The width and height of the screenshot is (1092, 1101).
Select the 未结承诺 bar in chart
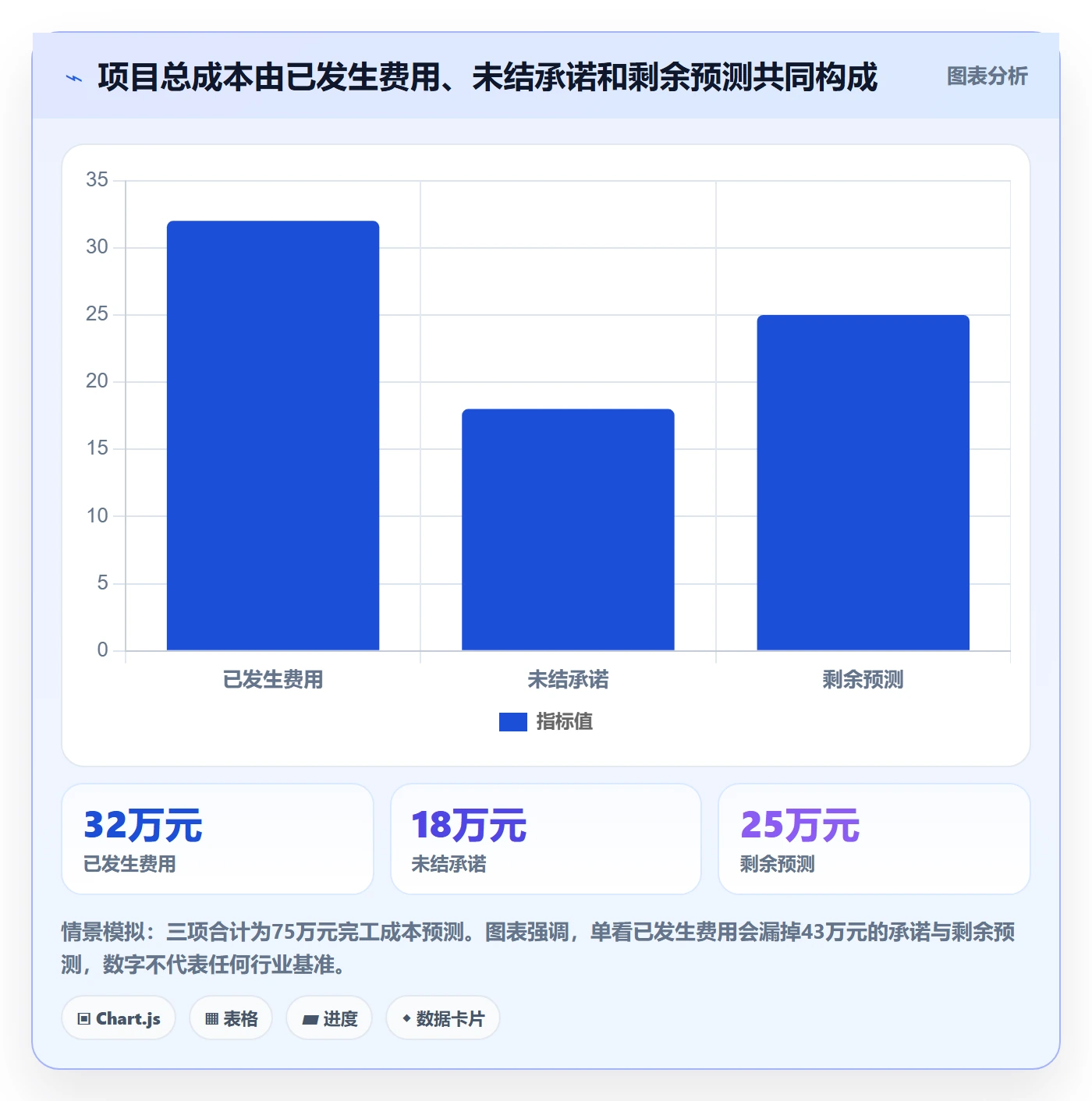(x=568, y=529)
